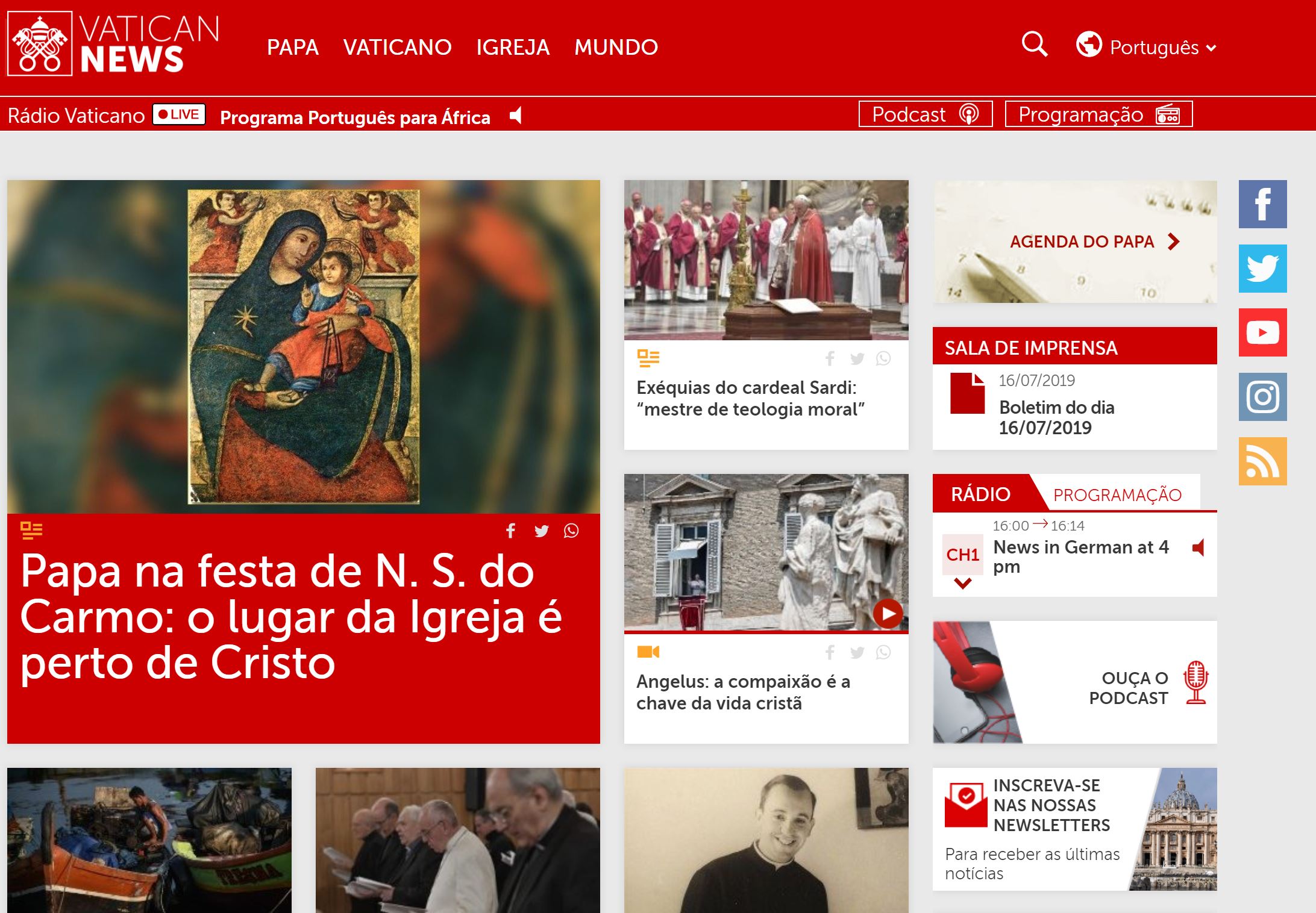Expand the CH1 channel chevron

pyautogui.click(x=963, y=583)
